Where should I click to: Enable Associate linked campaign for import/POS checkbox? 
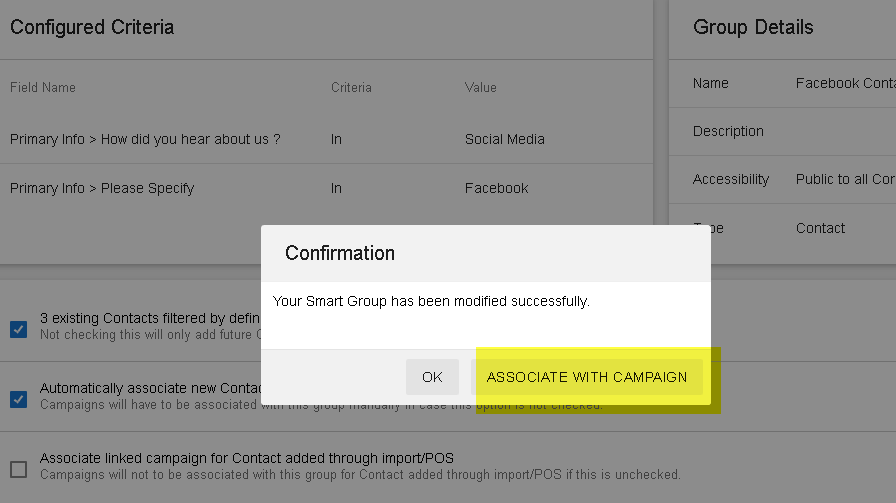pyautogui.click(x=18, y=469)
